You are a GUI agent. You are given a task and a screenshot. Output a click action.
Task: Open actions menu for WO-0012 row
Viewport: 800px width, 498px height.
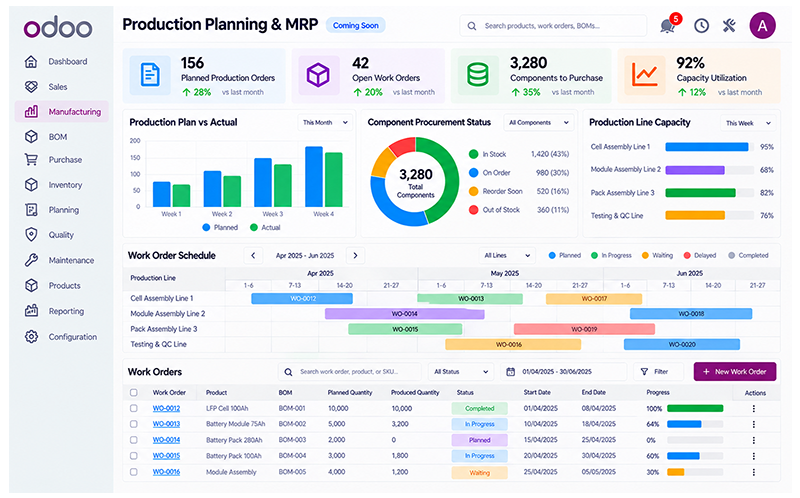click(x=754, y=409)
